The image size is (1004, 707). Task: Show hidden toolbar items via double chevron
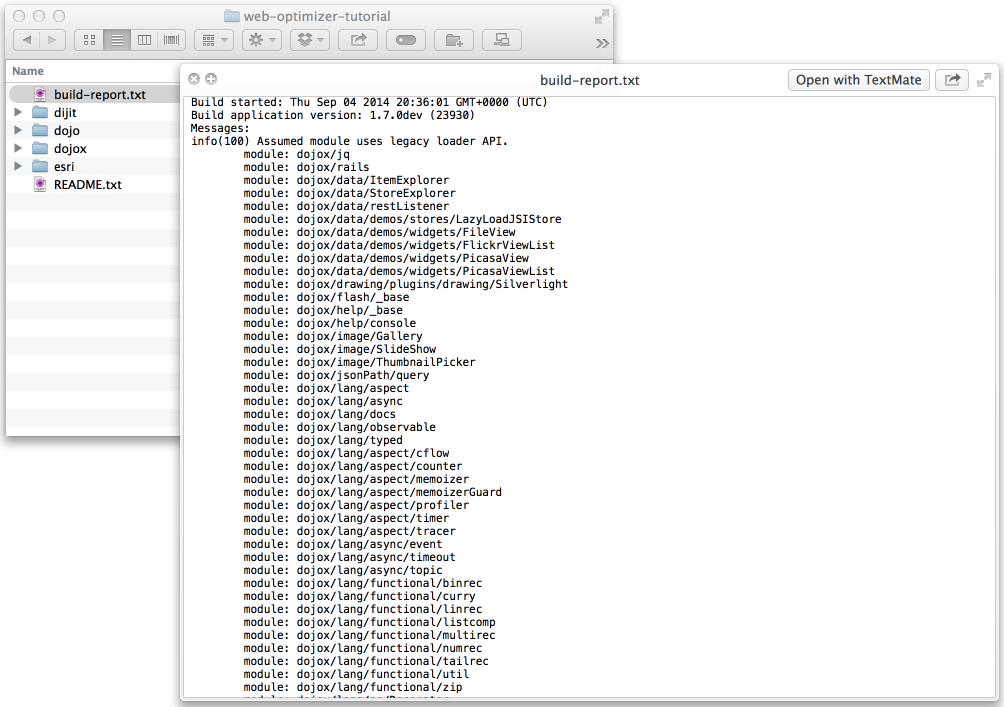(602, 44)
